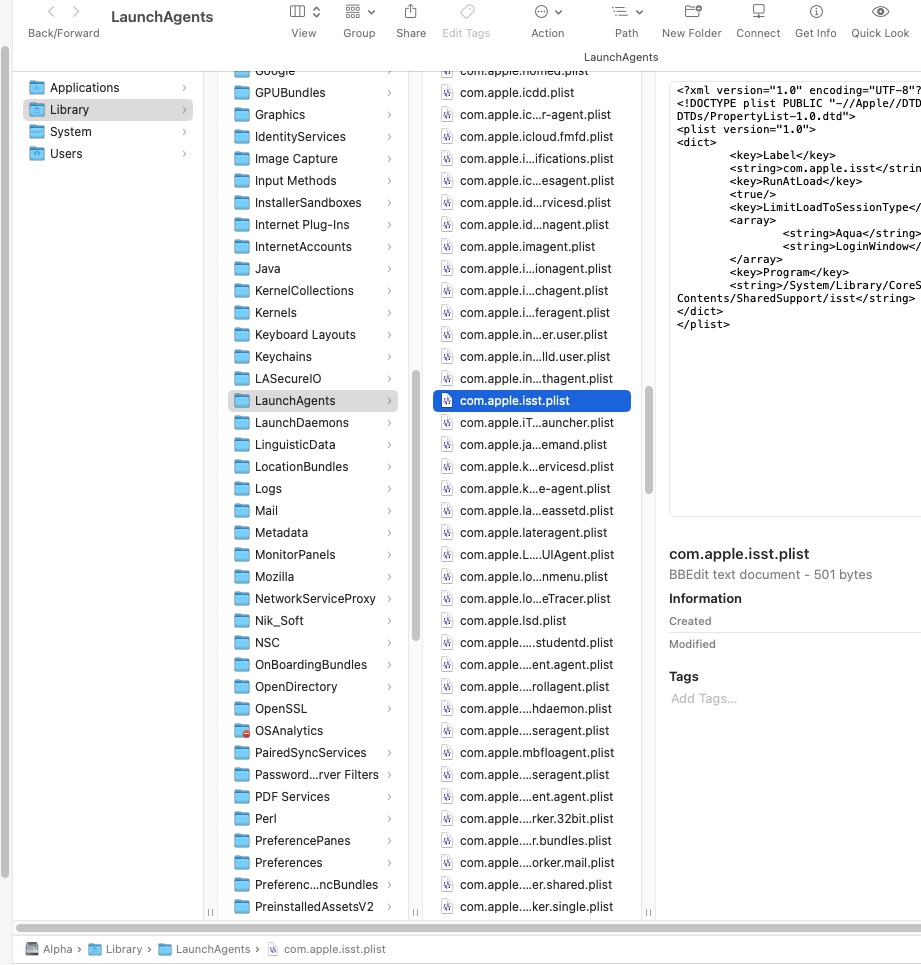921x965 pixels.
Task: Click the Connect toolbar icon
Action: tap(759, 12)
